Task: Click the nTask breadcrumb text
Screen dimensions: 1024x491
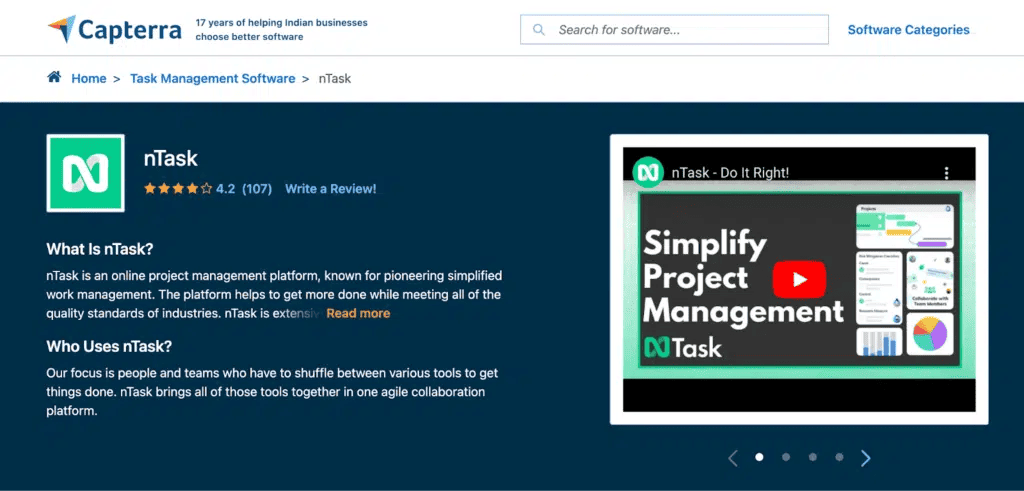Action: tap(335, 78)
